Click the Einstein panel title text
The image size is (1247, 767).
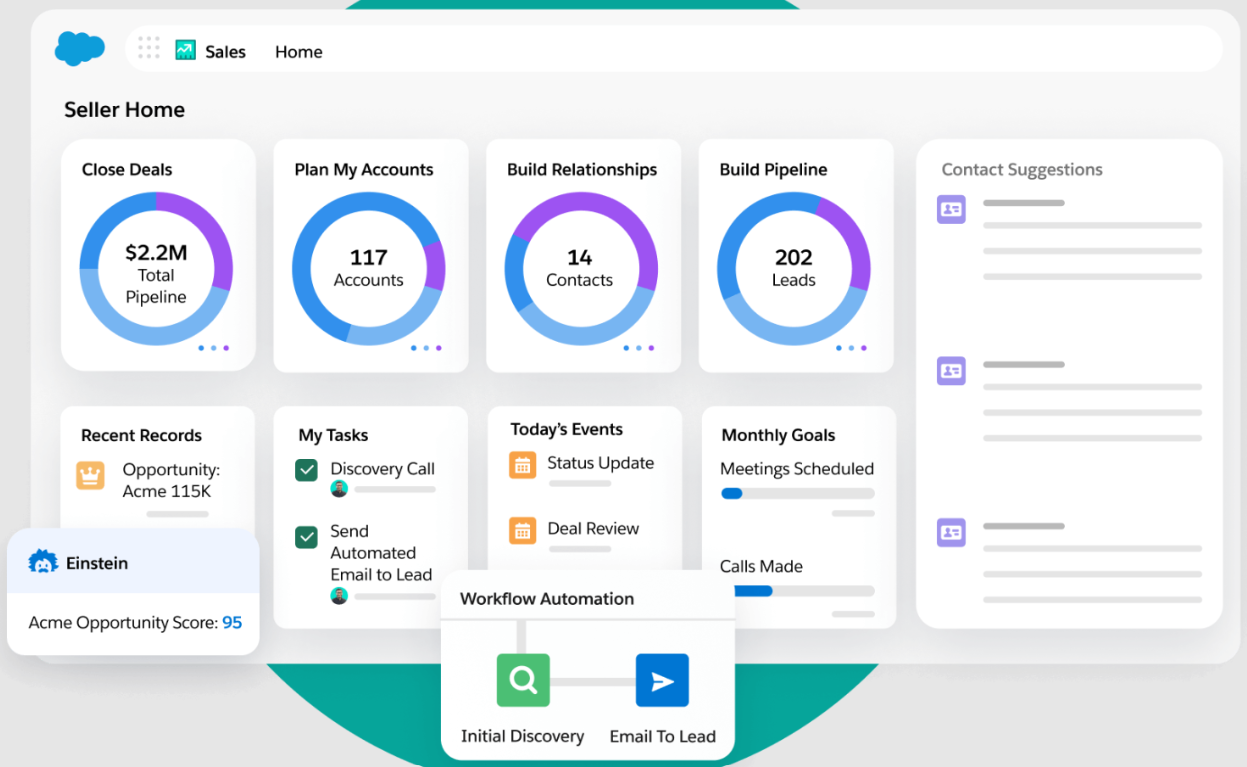(x=97, y=563)
